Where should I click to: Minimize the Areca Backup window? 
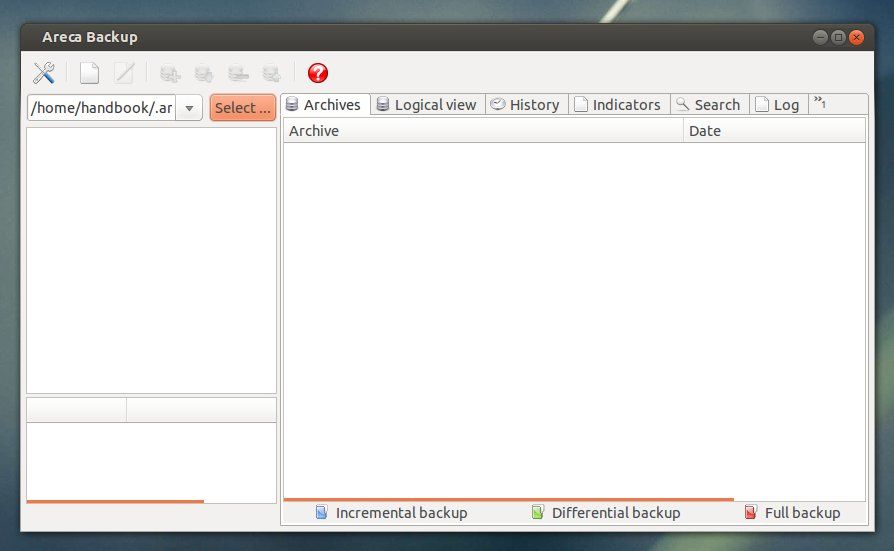pyautogui.click(x=820, y=38)
